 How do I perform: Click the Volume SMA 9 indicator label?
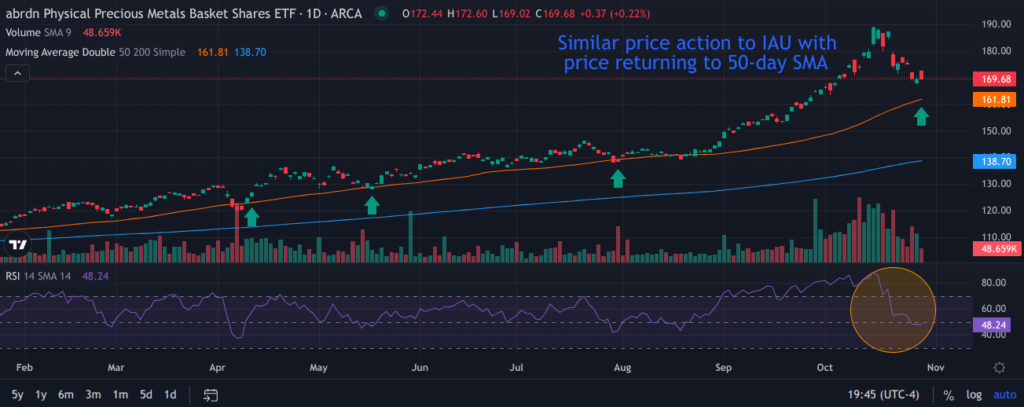[42, 32]
